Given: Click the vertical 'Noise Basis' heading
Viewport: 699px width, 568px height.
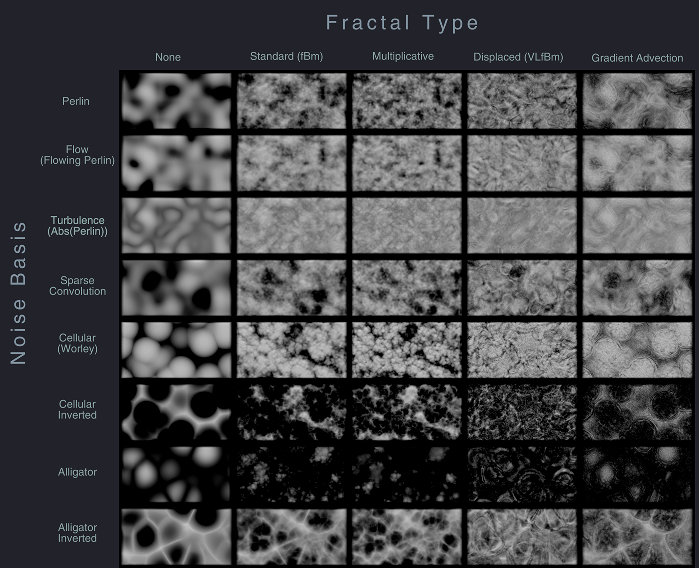Looking at the screenshot, I should 19,292.
